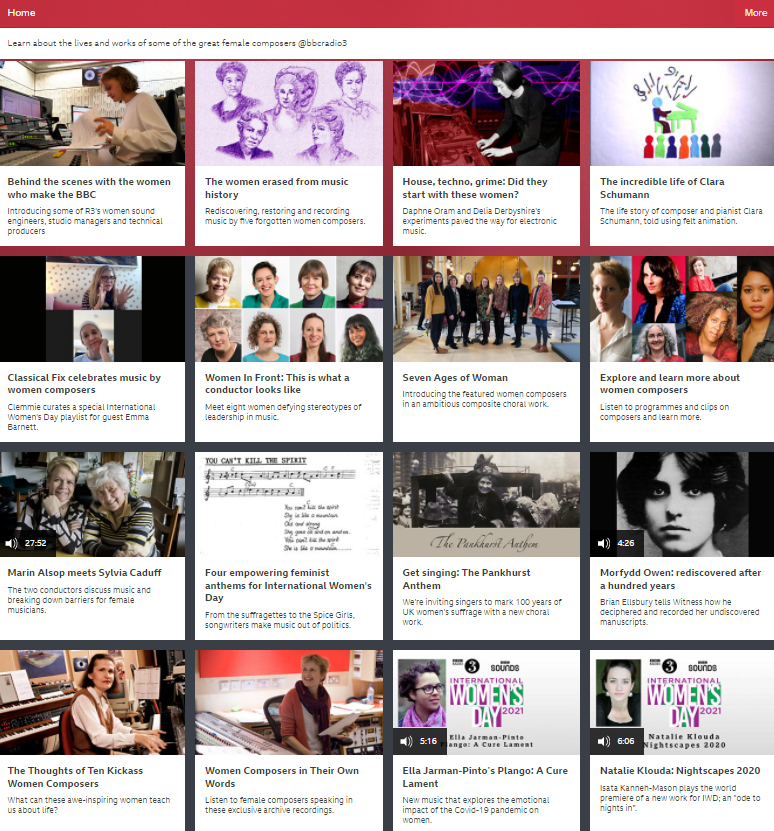Select 'You Can't Kill the Spirit' sheet music image
The height and width of the screenshot is (831, 774).
(289, 504)
